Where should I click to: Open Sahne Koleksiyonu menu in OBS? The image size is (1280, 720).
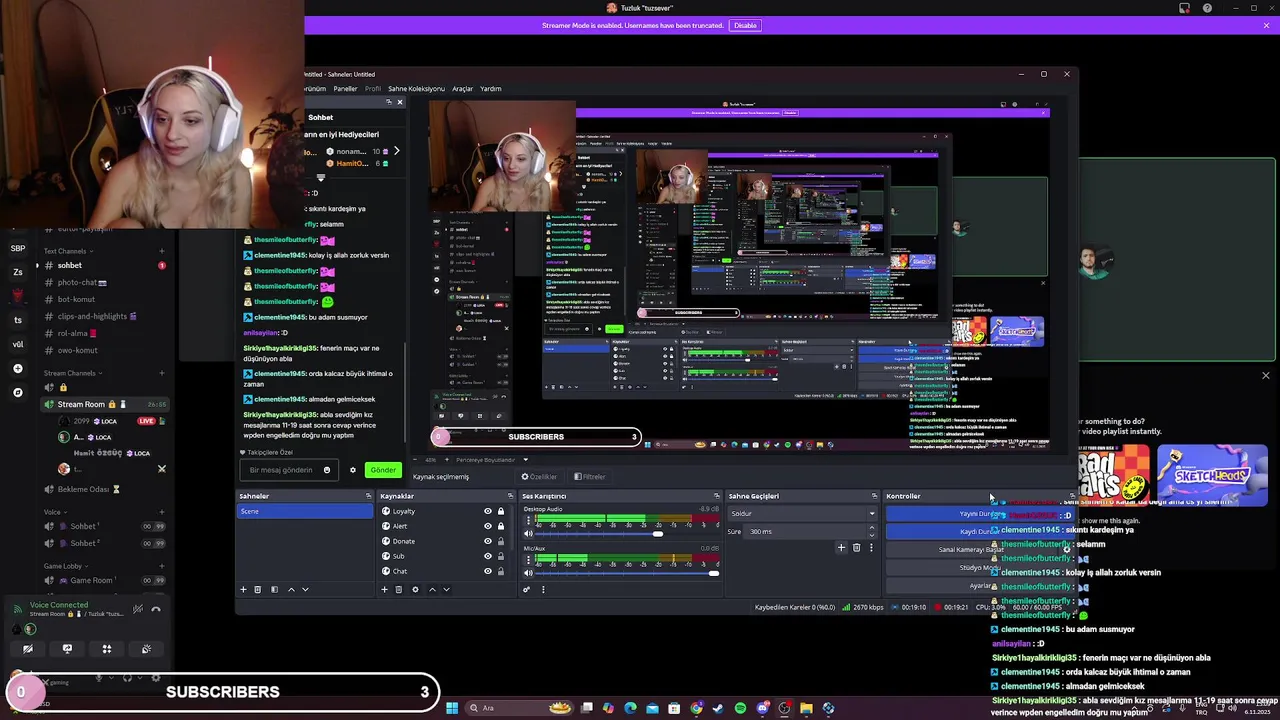[x=416, y=88]
